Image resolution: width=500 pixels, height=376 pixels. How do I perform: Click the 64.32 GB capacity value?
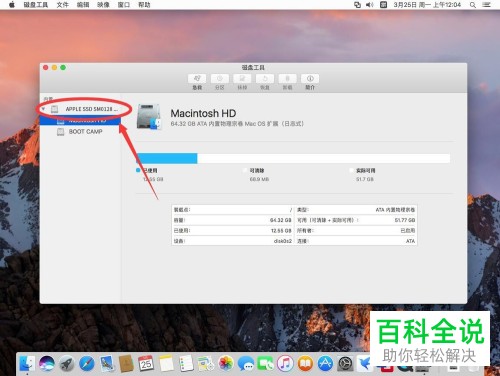point(281,220)
